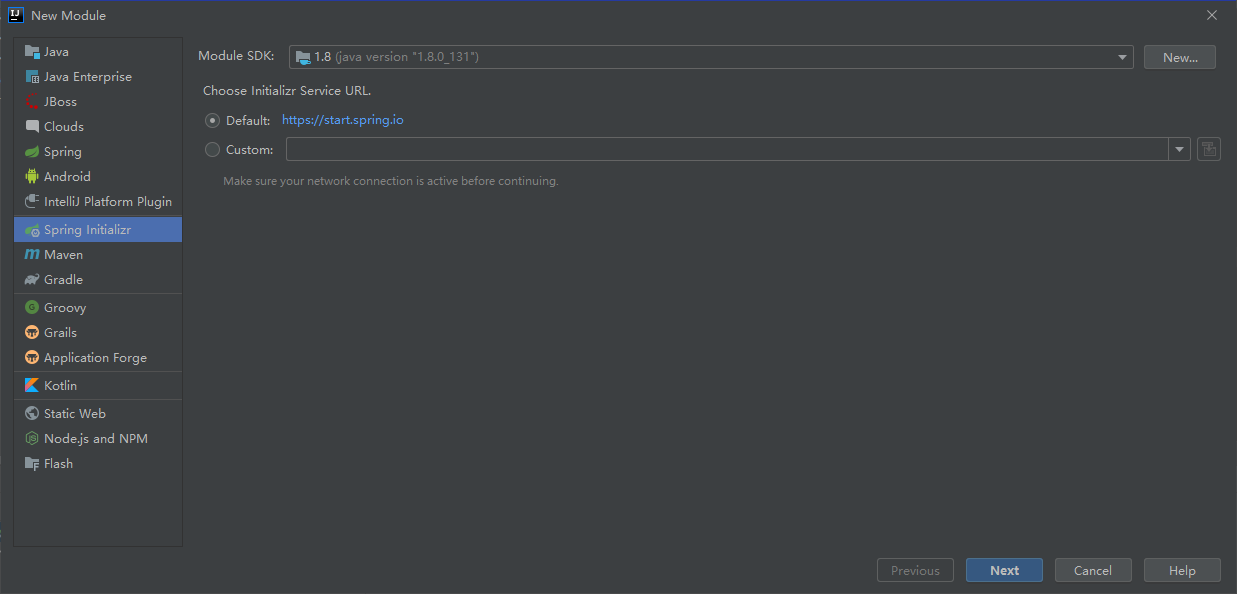Click the IntelliJ Platform Plugin icon

tap(32, 202)
